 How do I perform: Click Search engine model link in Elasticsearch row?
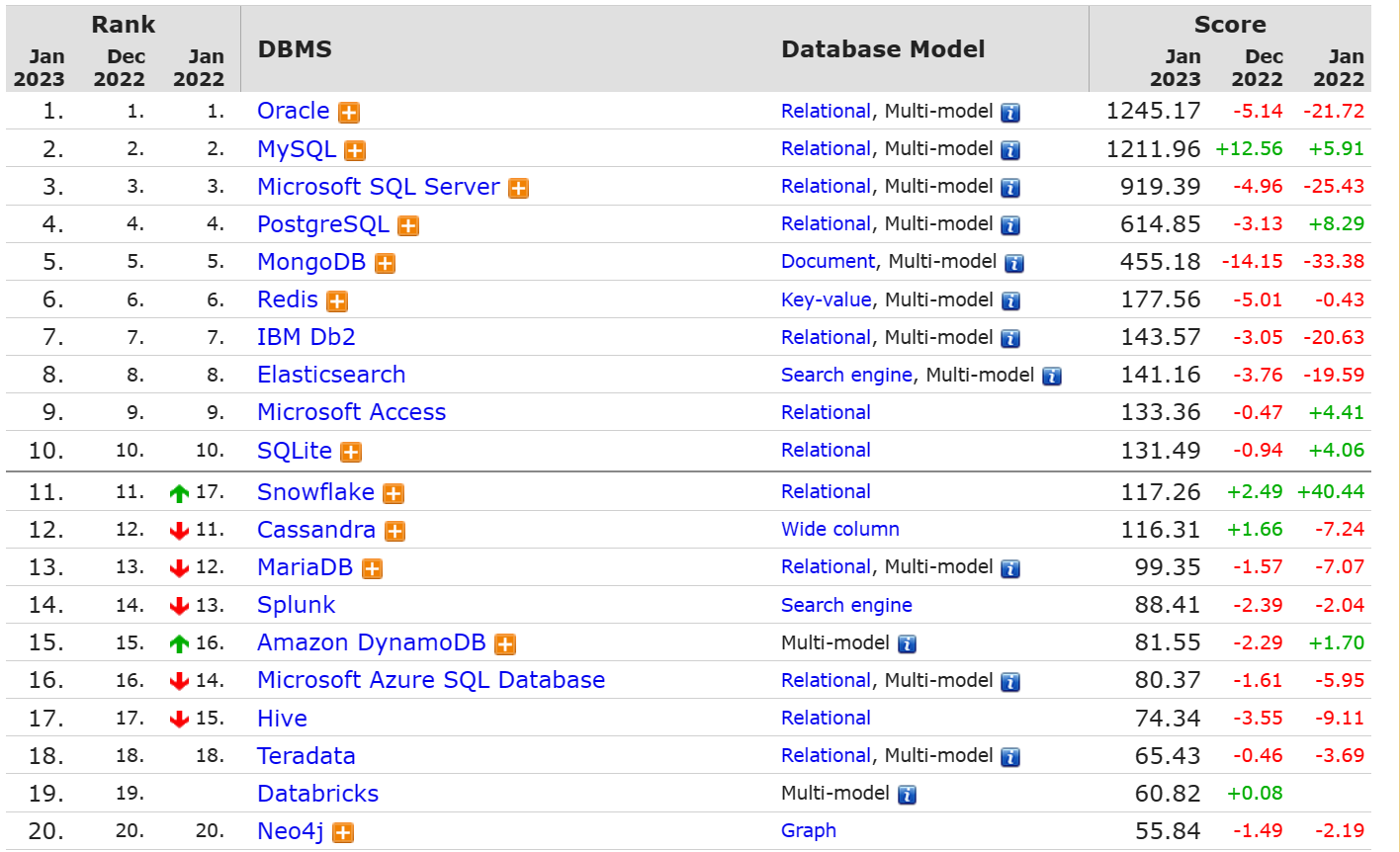click(x=846, y=375)
